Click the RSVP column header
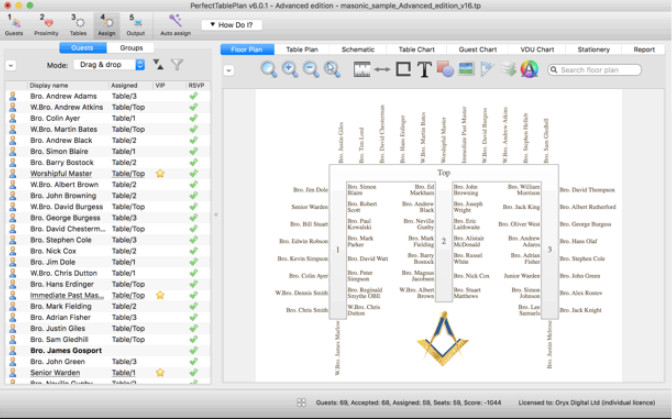The image size is (672, 419). [x=198, y=85]
